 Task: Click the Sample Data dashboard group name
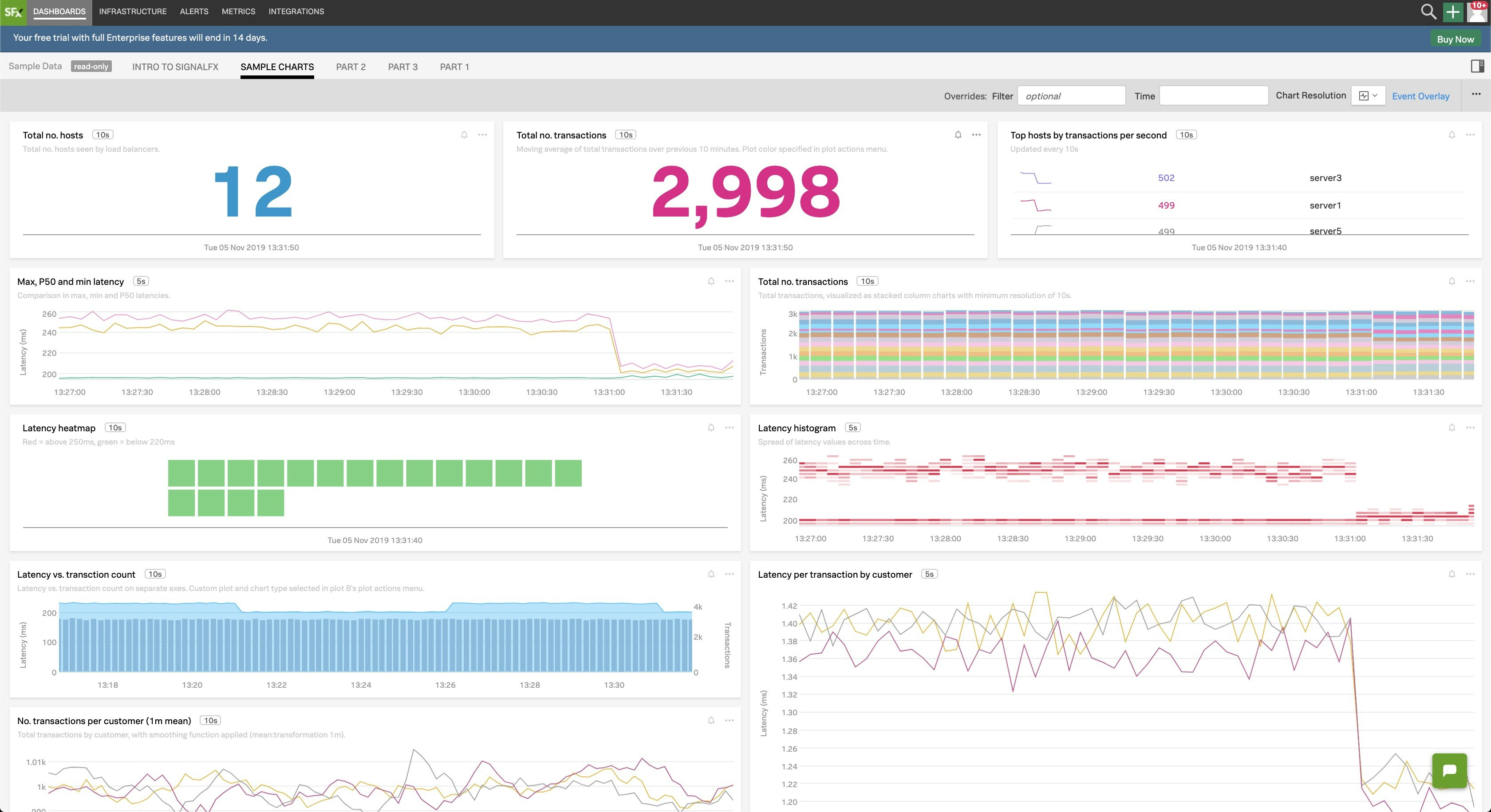(35, 66)
